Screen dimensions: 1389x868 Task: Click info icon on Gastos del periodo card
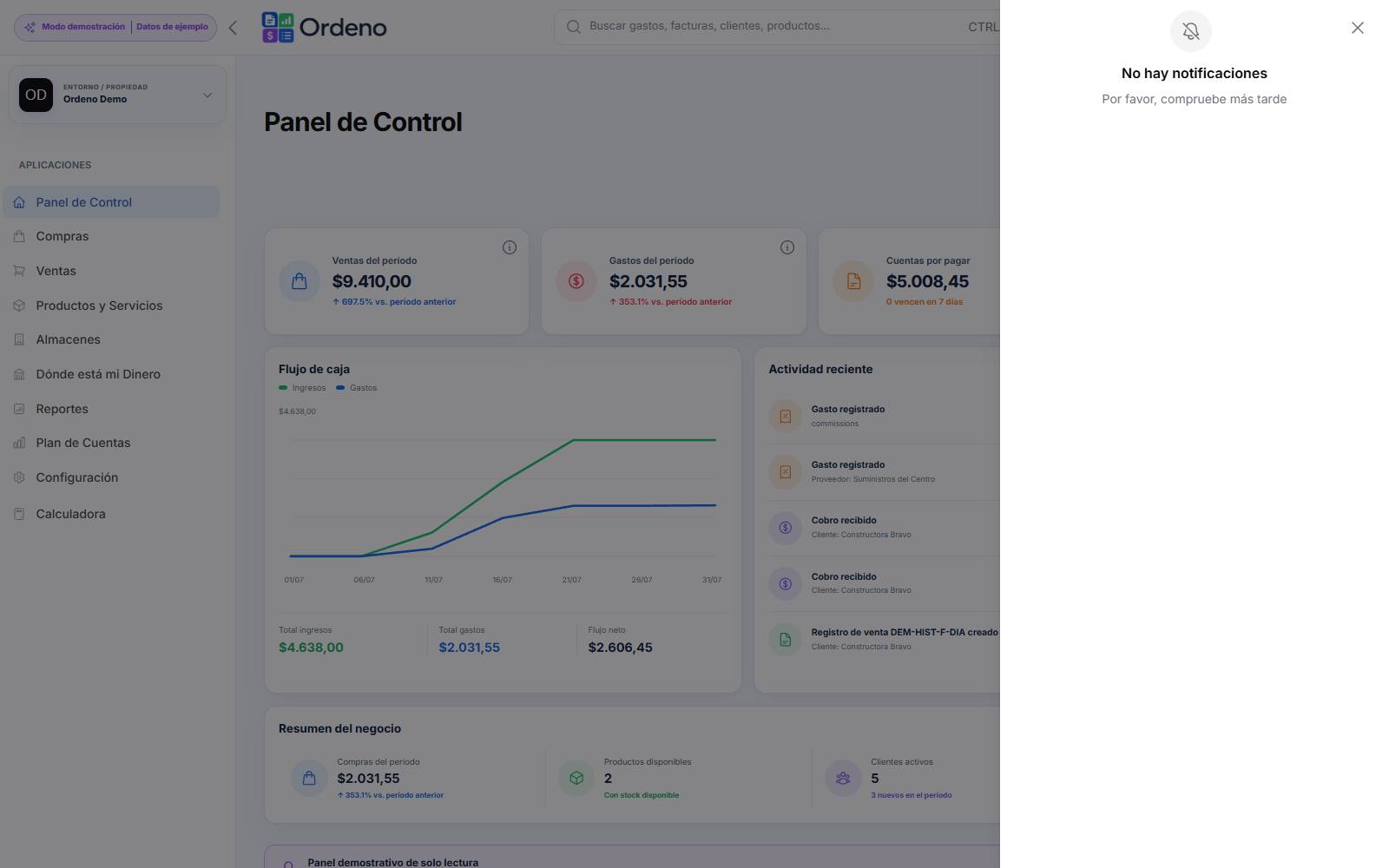787,247
